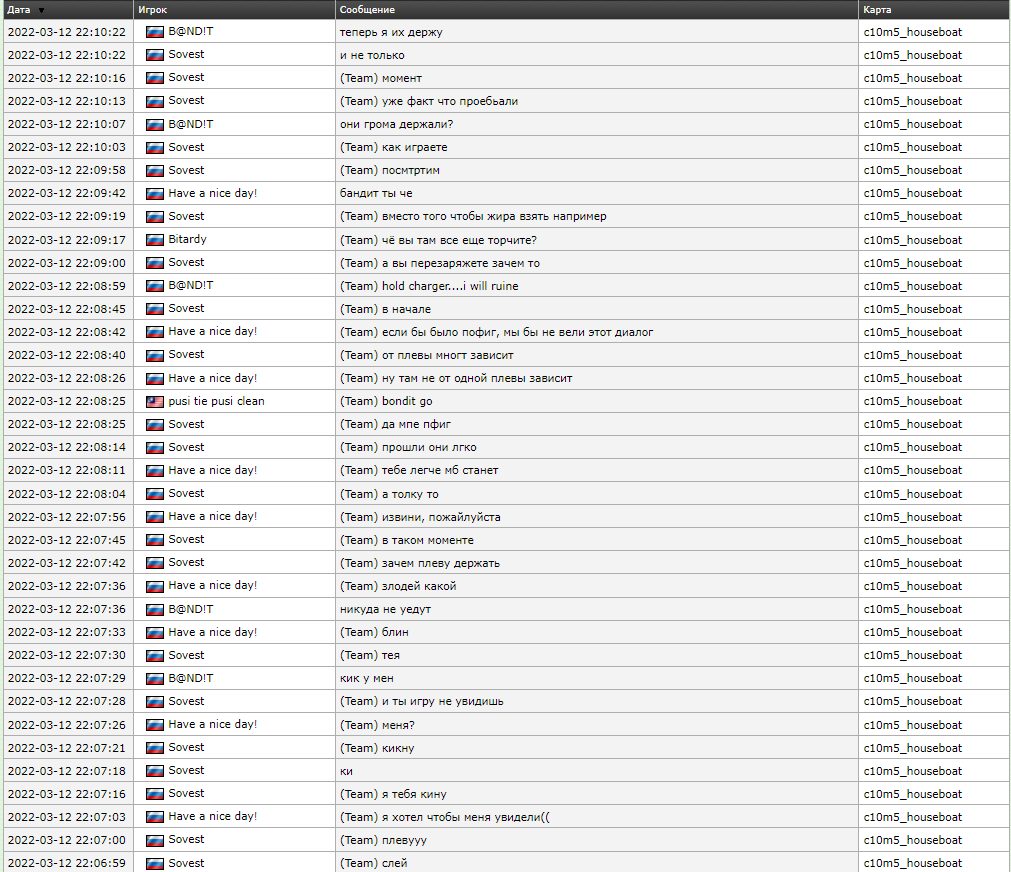Click the flag in the 22:10:22 B@ND!T row

[154, 32]
